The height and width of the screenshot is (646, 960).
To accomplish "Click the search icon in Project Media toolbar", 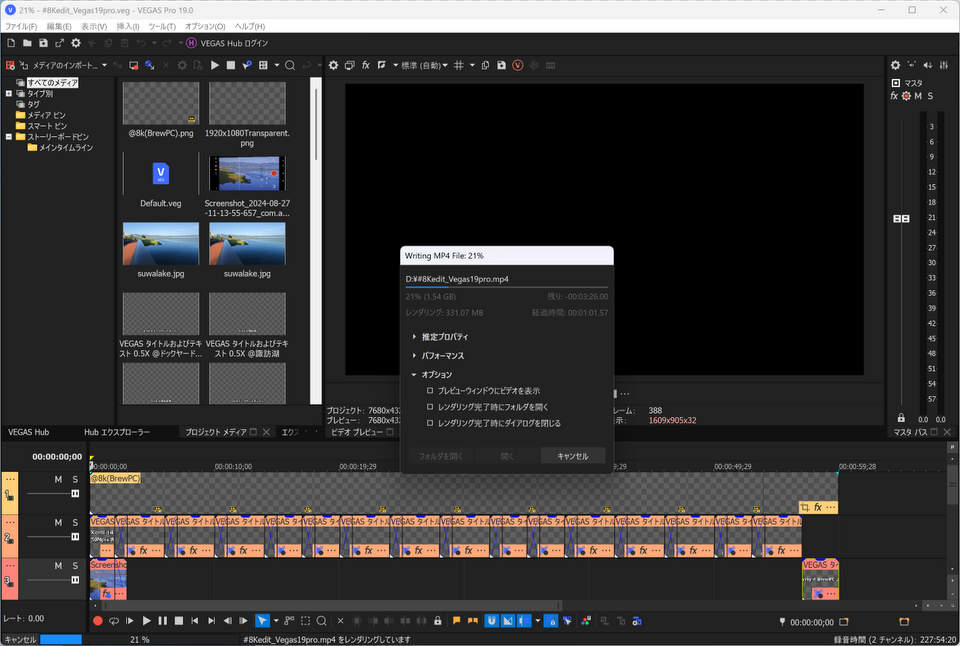I will tap(290, 65).
